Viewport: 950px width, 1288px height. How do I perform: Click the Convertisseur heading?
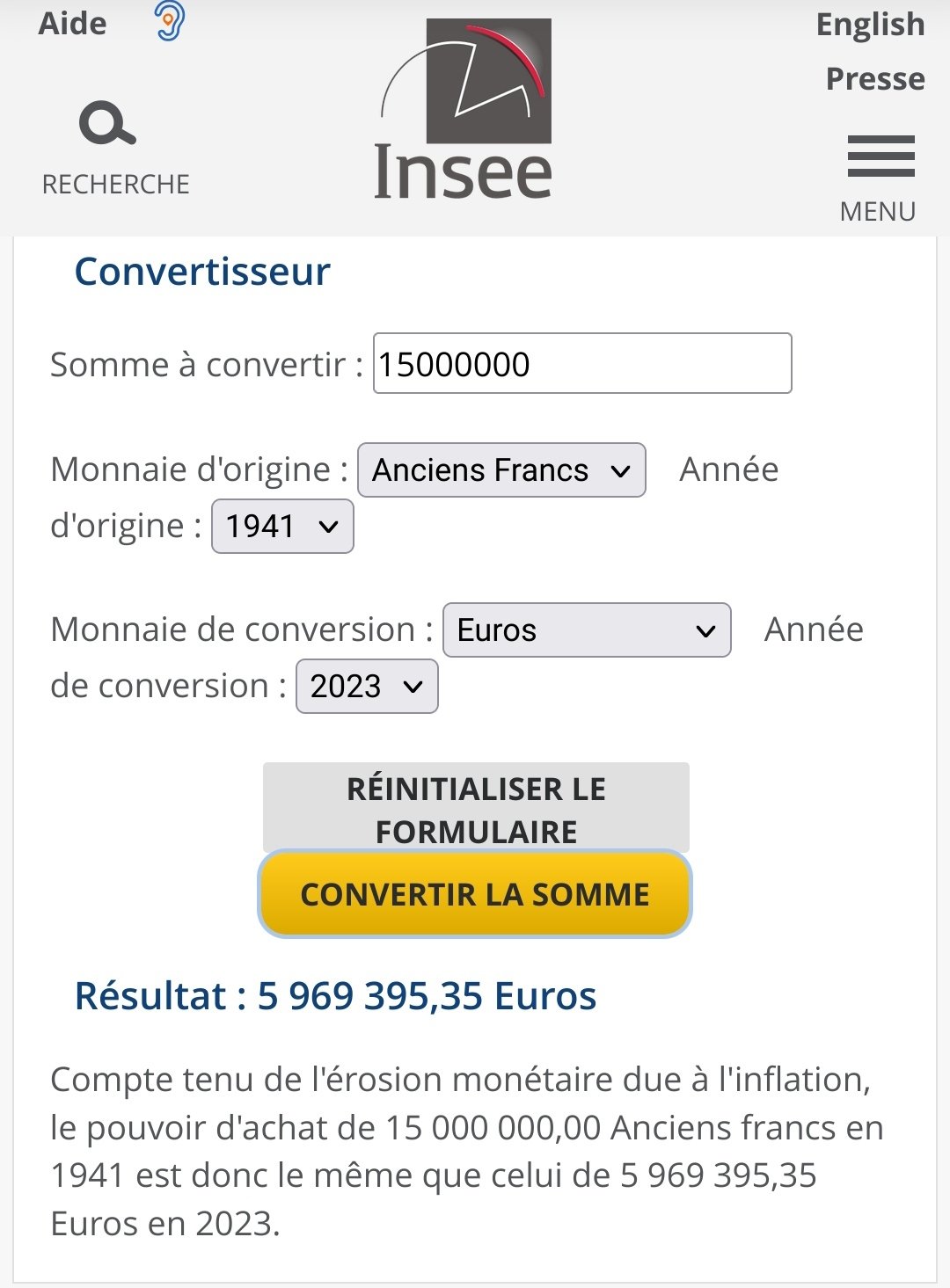click(202, 272)
